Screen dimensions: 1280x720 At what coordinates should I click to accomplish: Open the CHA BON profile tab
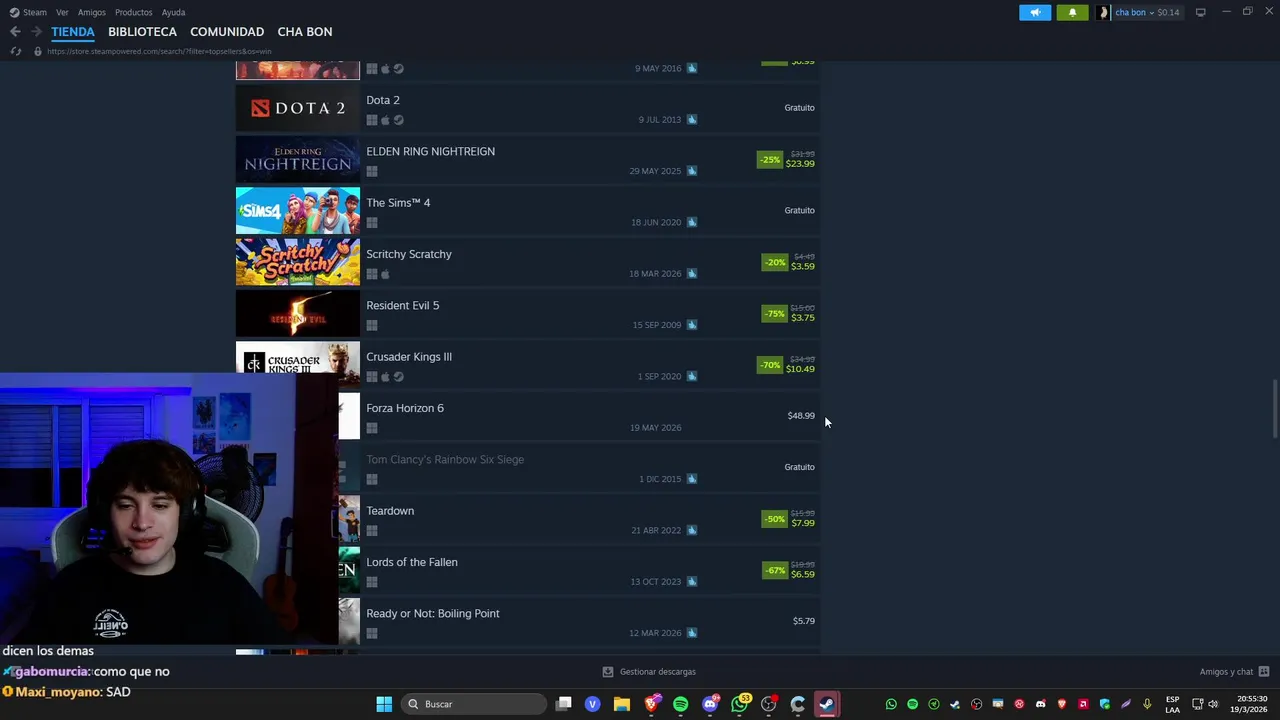(305, 32)
